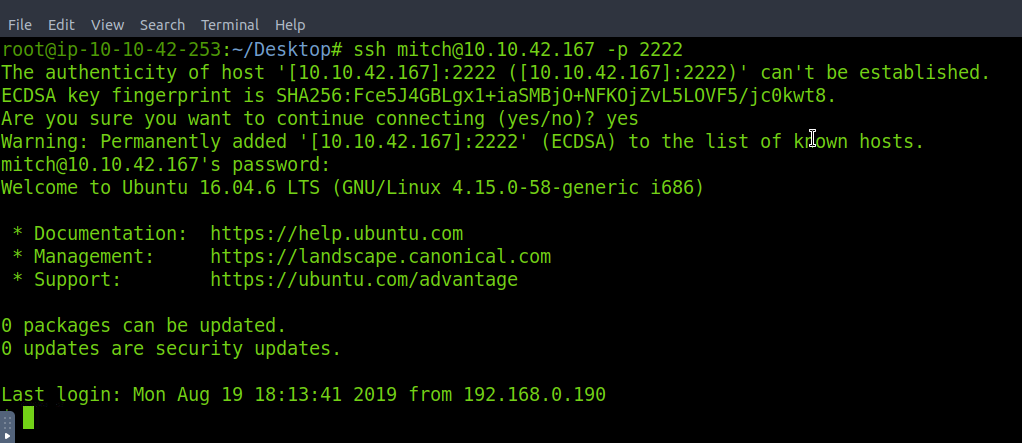Click the "0 updates are security updates" line
This screenshot has height=443, width=1022.
coord(171,349)
